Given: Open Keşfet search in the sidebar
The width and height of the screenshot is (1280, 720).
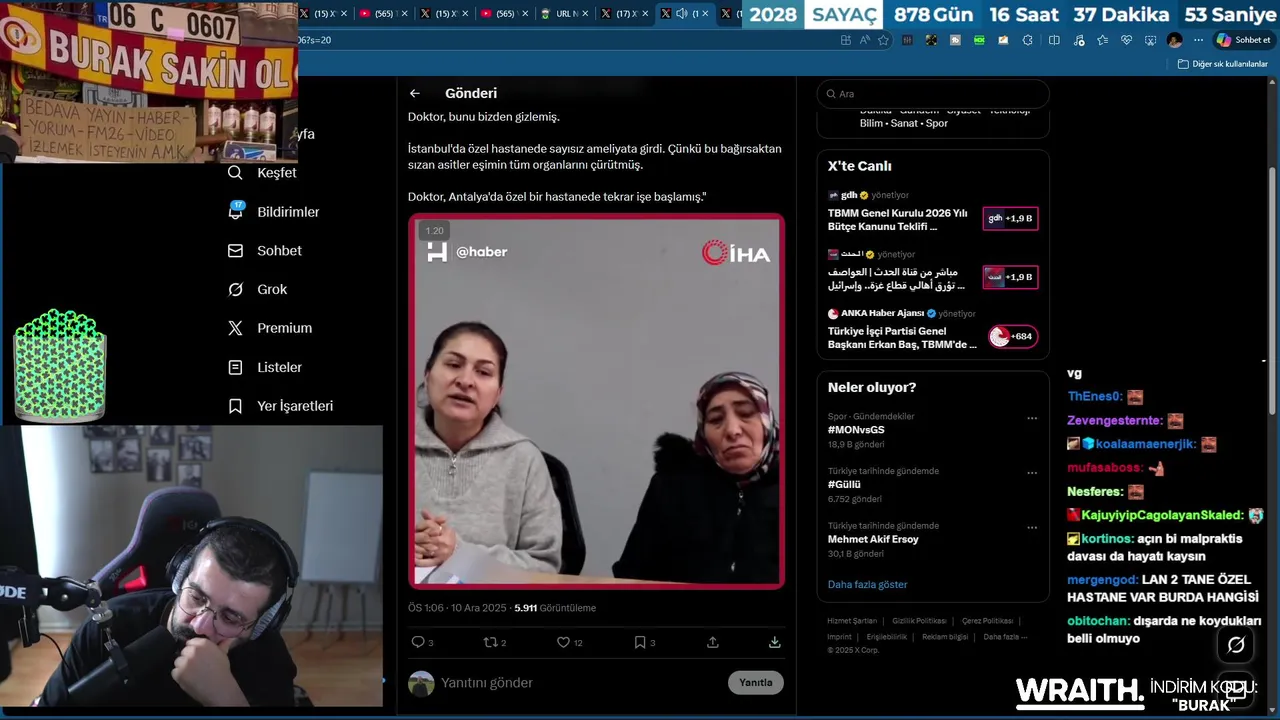Looking at the screenshot, I should tap(263, 173).
